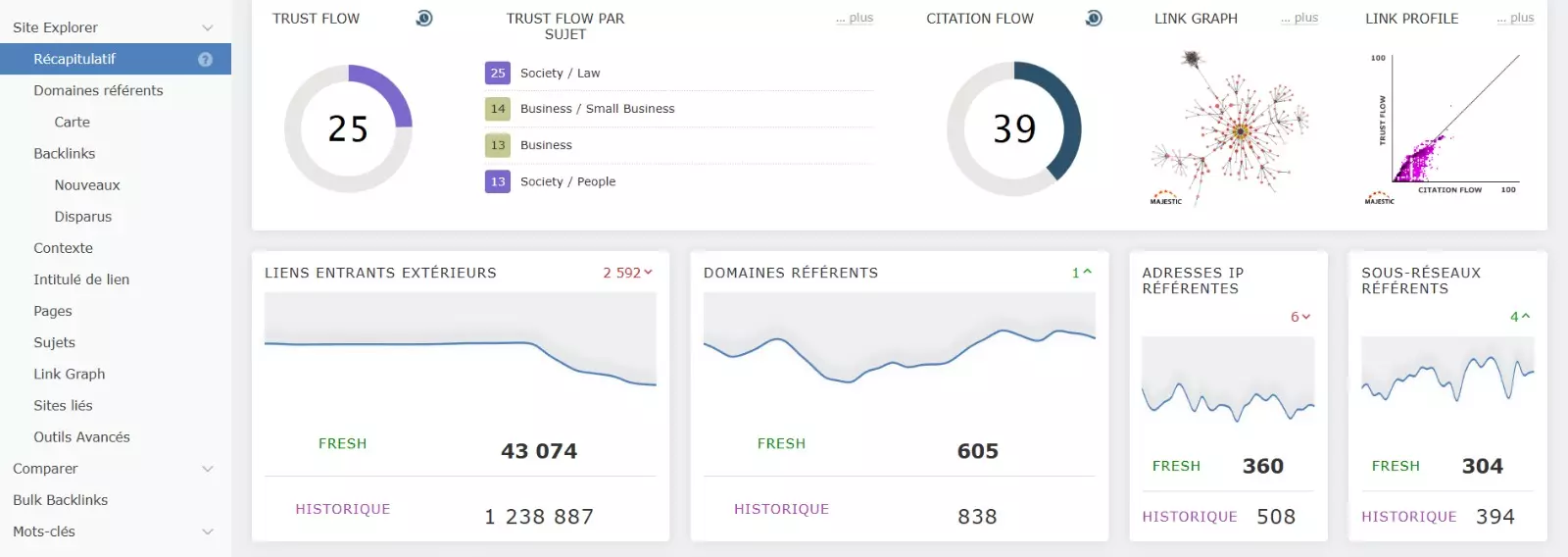Click the plus link next to Link Graph
This screenshot has height=557, width=1568.
[x=1299, y=18]
